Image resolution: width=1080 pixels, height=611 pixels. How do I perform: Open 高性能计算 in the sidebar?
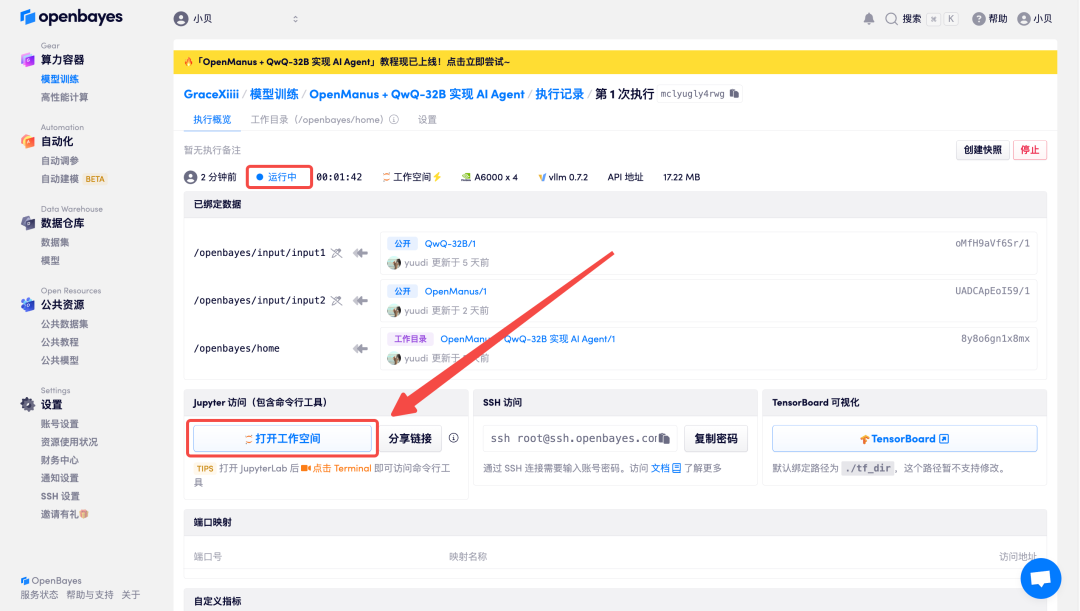tap(65, 97)
